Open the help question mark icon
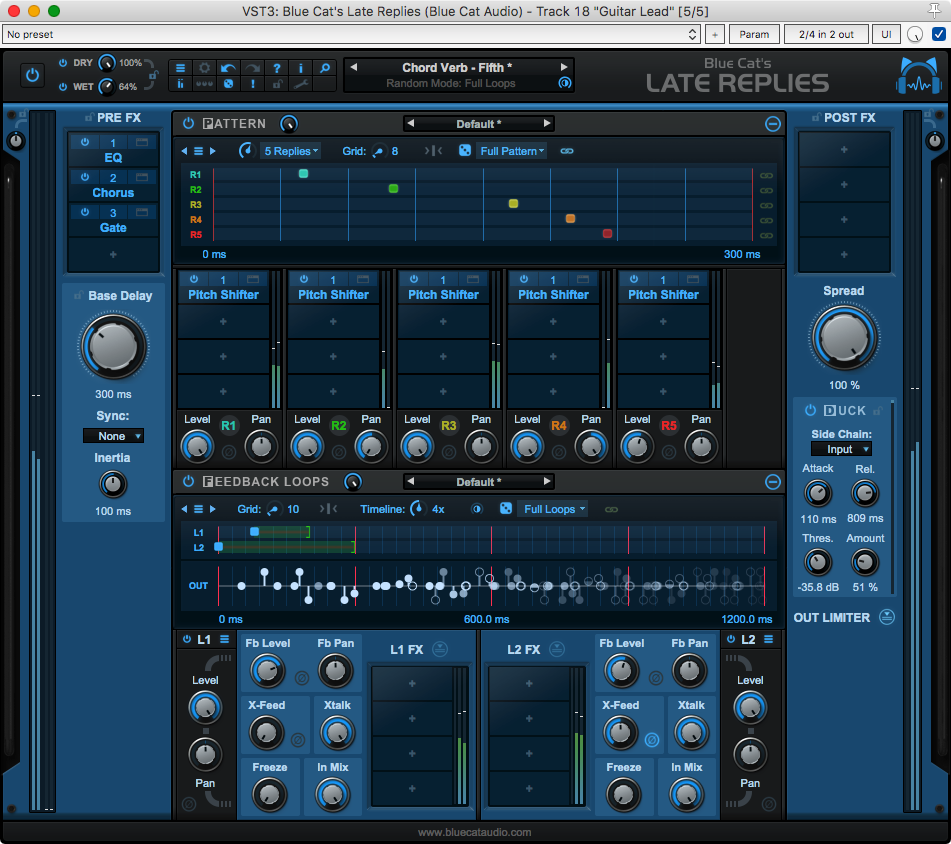This screenshot has width=951, height=844. (277, 68)
